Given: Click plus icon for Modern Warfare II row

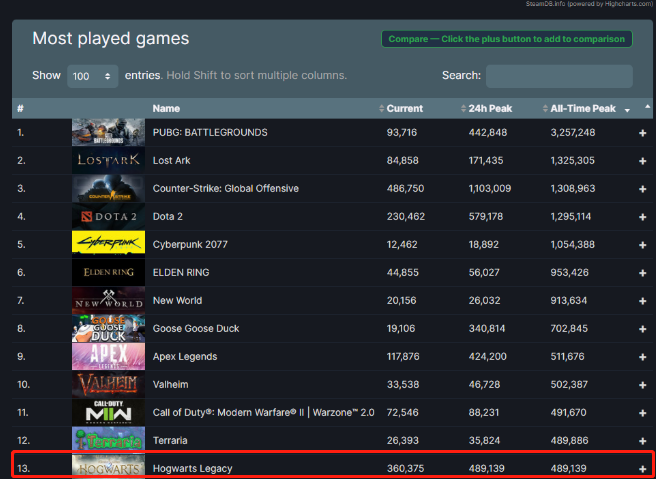Looking at the screenshot, I should coord(643,413).
